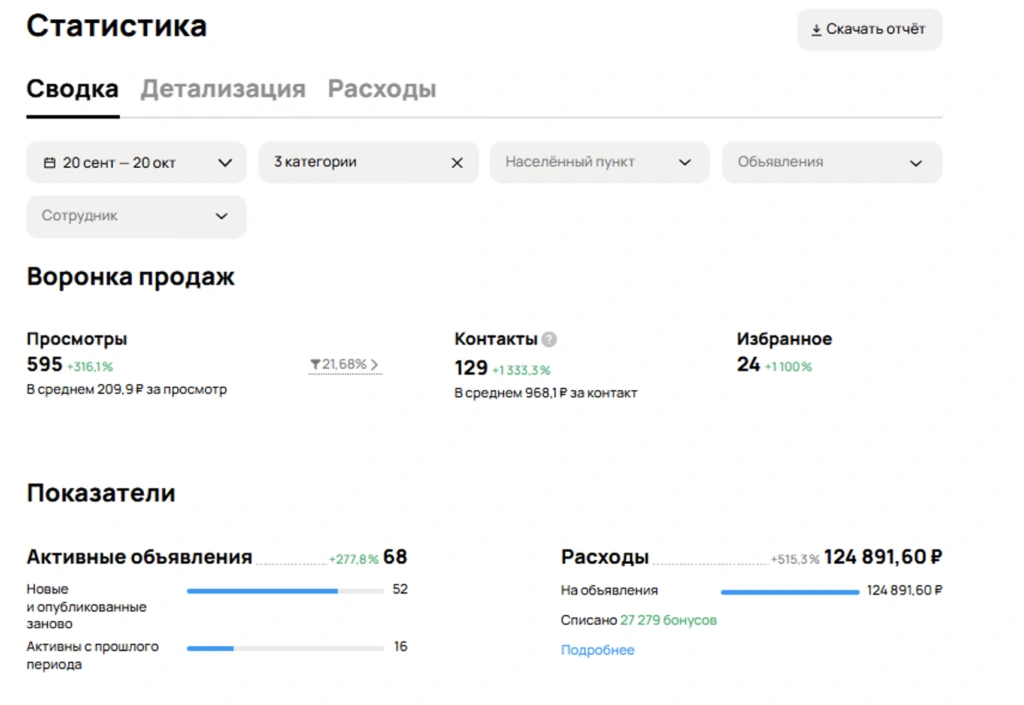Expand the date range dropdown chevron

coord(225,163)
